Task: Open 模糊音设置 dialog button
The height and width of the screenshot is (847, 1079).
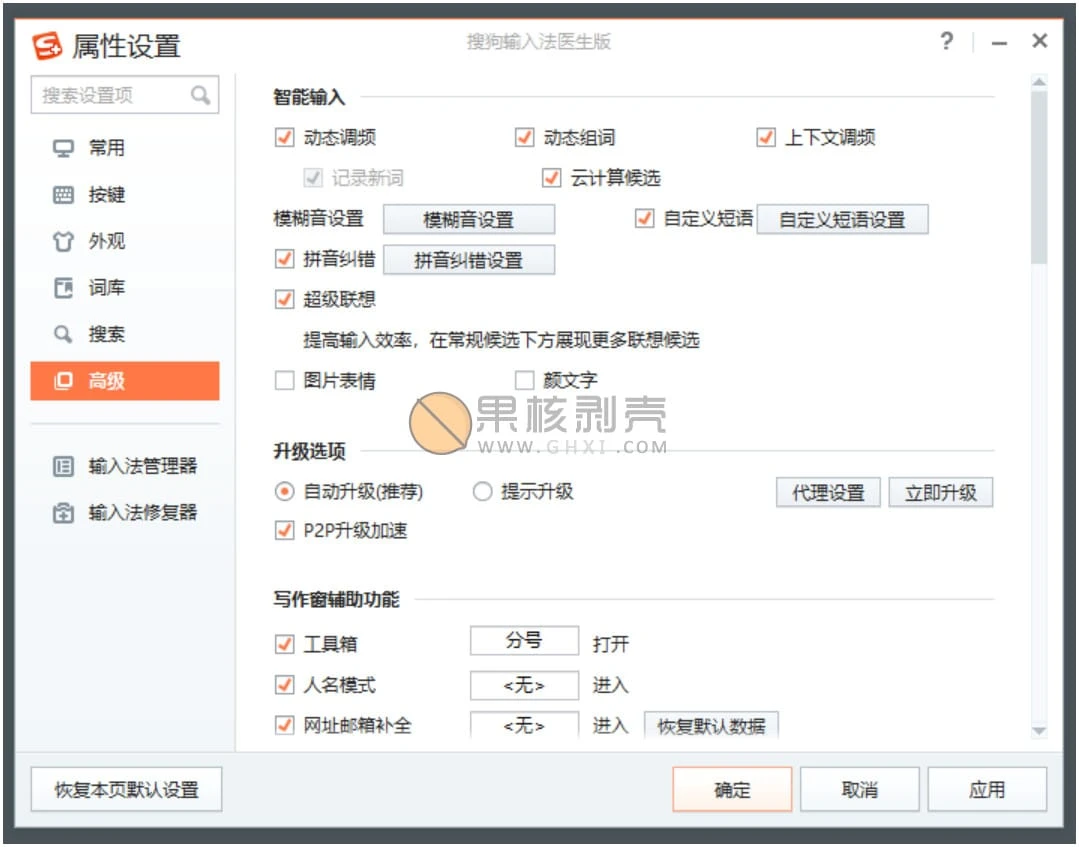Action: tap(468, 220)
